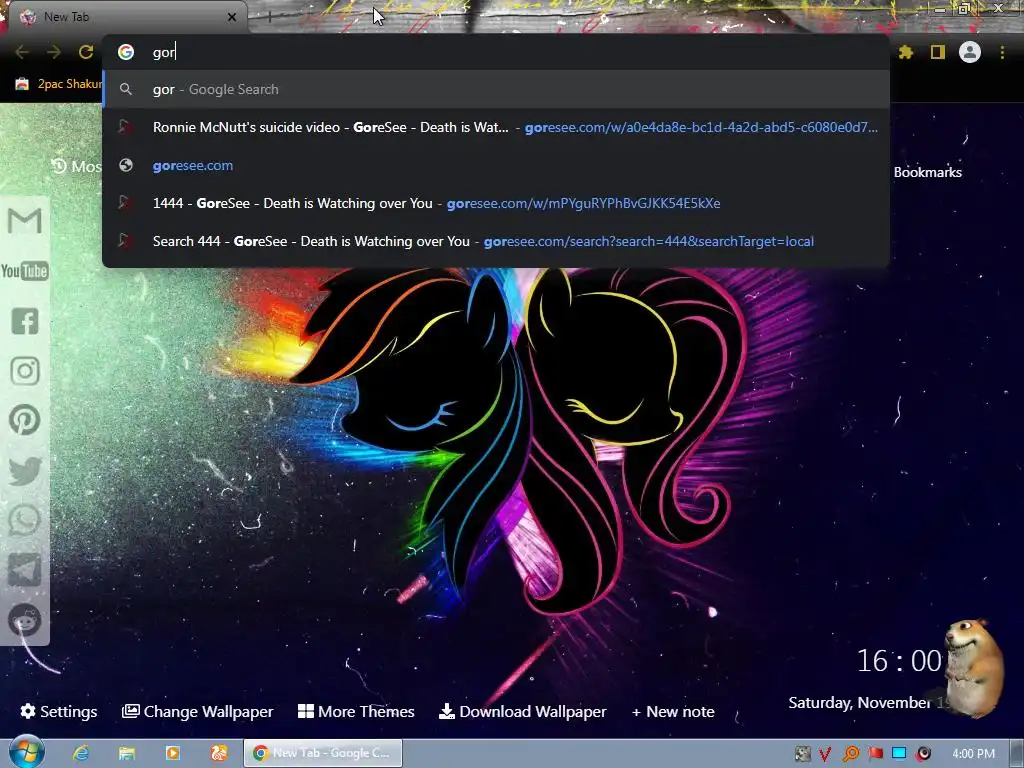Viewport: 1024px width, 768px height.
Task: Open Telegram from the sidebar
Action: pyautogui.click(x=25, y=570)
